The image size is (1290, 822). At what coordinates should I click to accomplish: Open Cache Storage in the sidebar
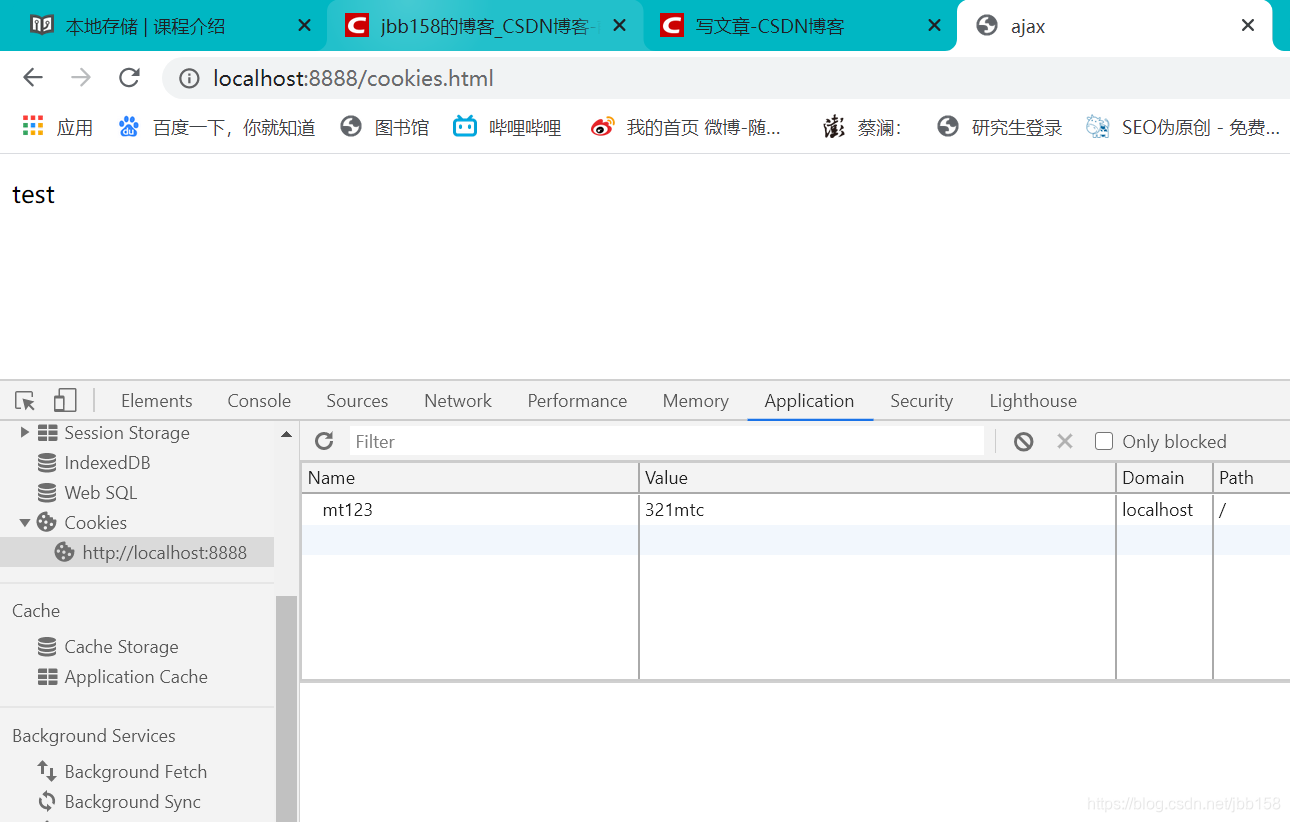(x=121, y=646)
